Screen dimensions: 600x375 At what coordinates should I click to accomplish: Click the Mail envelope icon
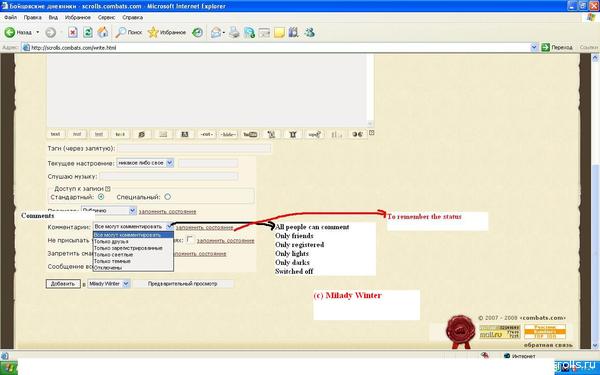(216, 33)
